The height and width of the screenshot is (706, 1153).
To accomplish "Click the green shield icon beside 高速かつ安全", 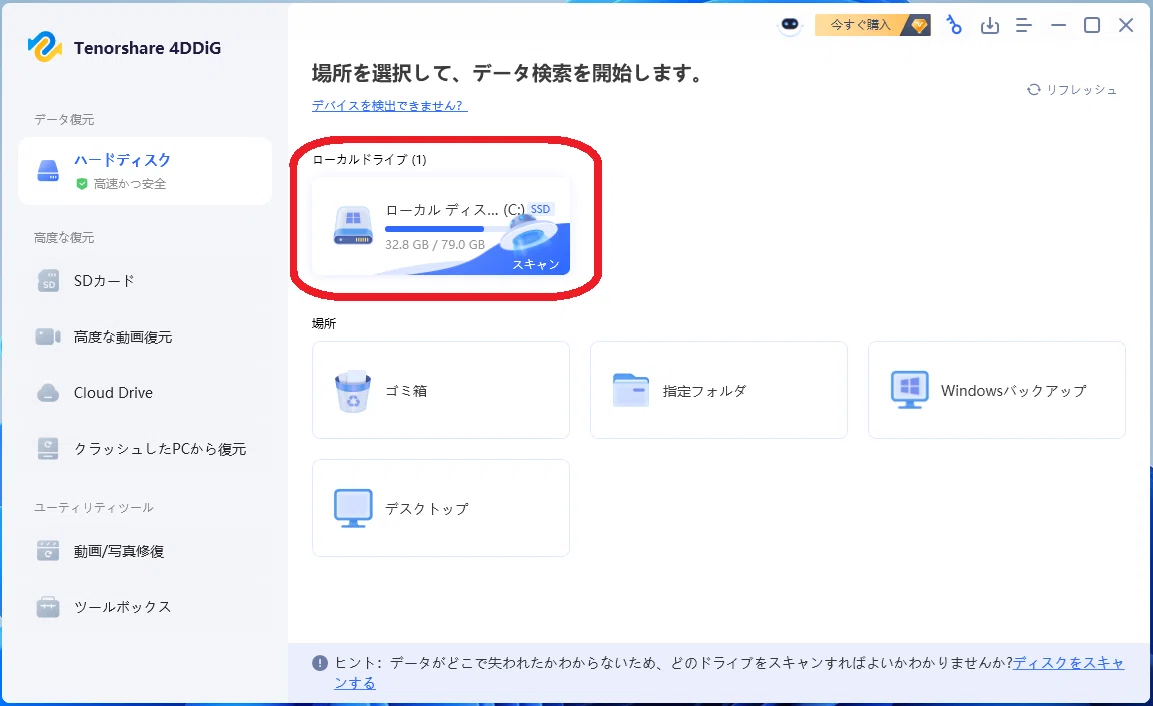I will [82, 184].
